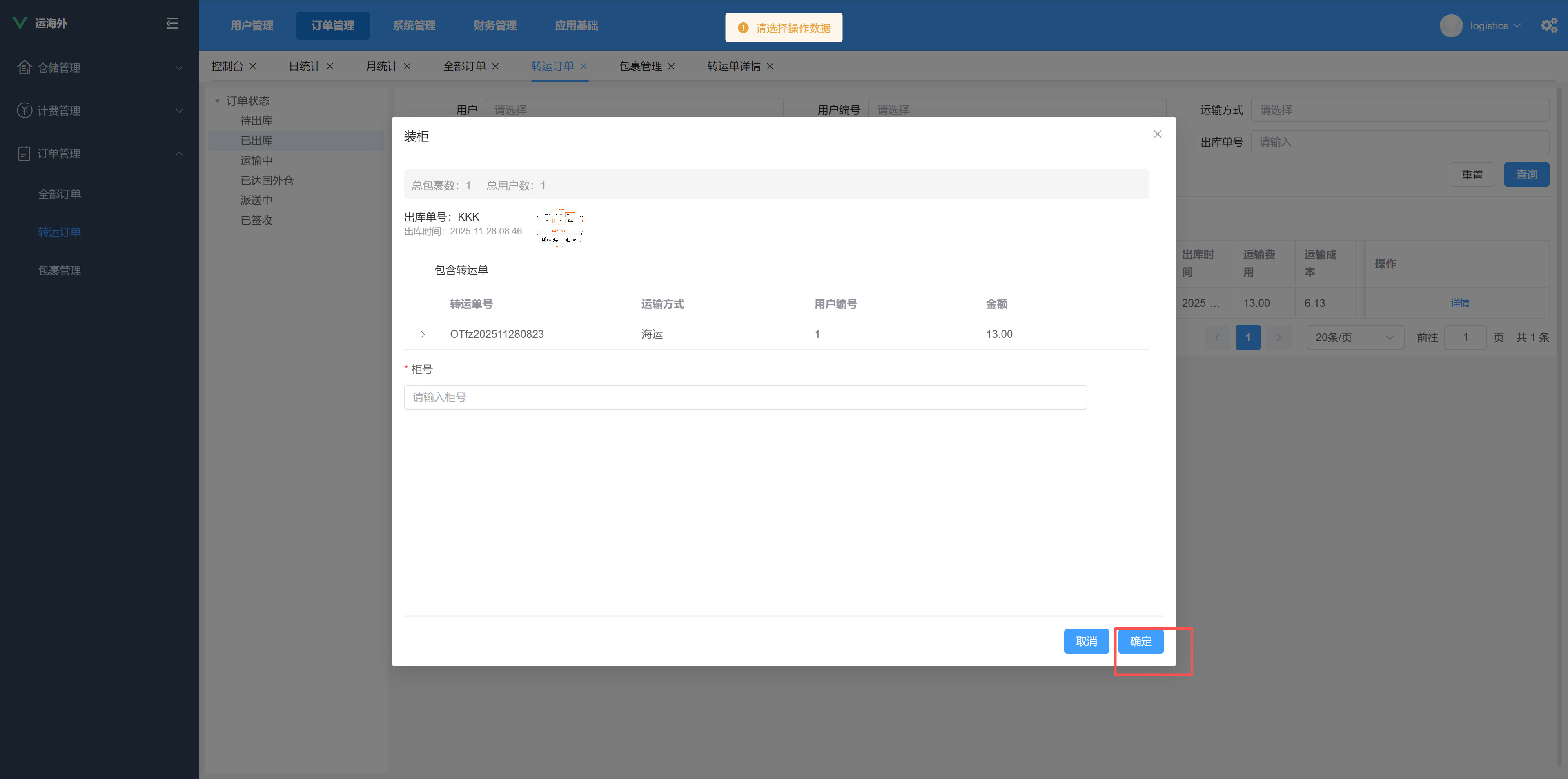Click the 取消 button
1568x779 pixels.
pos(1086,641)
